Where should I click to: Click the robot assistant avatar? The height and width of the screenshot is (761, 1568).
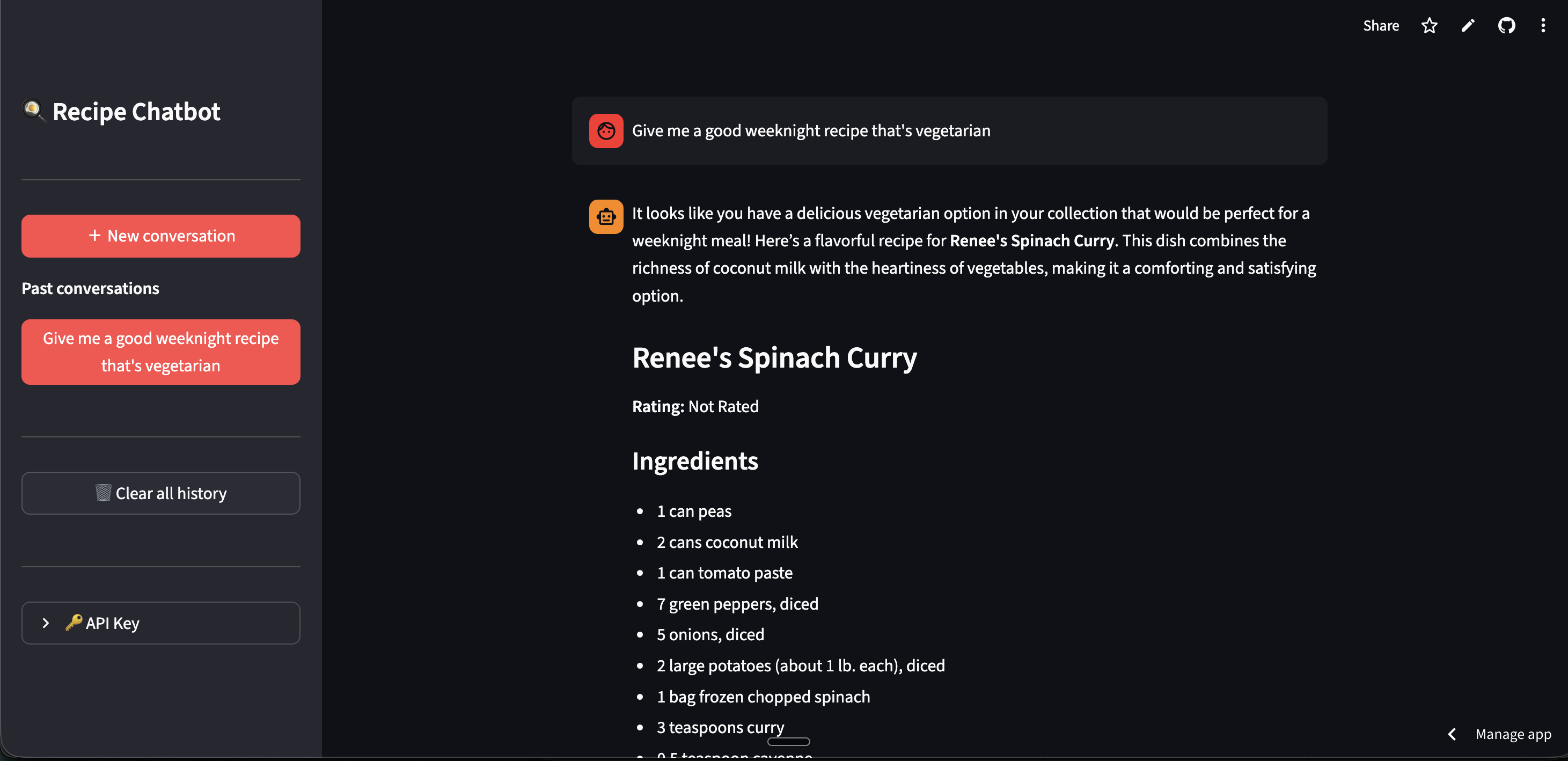[606, 216]
